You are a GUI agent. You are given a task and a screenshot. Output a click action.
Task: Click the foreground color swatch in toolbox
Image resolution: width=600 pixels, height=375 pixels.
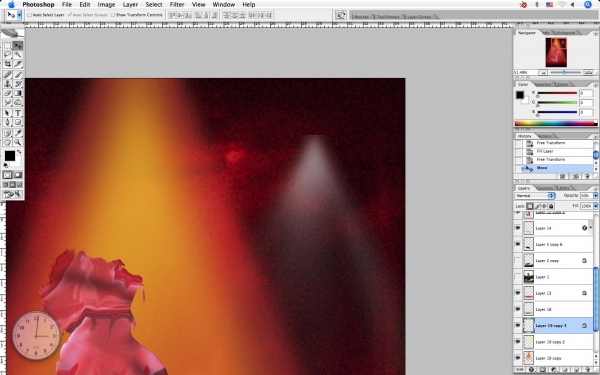coord(10,156)
